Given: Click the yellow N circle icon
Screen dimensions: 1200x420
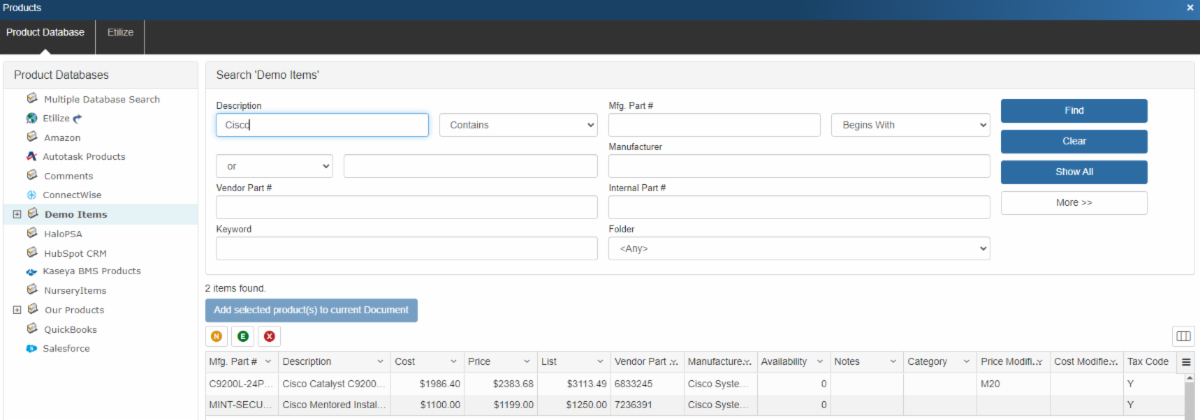Looking at the screenshot, I should (217, 337).
